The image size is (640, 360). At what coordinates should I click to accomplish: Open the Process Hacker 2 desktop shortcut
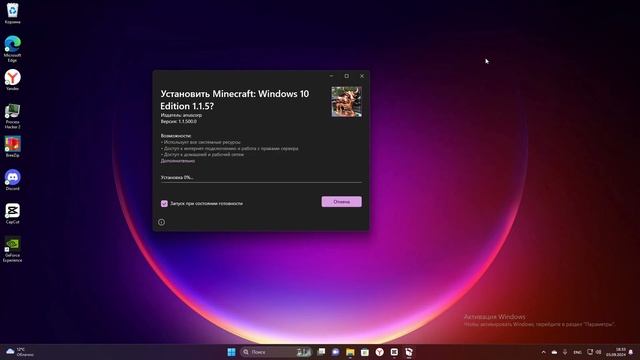pos(12,116)
